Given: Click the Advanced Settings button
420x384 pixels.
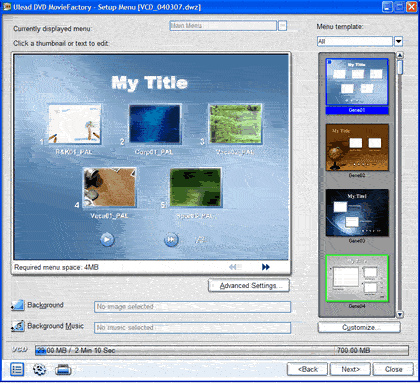Looking at the screenshot, I should (249, 286).
